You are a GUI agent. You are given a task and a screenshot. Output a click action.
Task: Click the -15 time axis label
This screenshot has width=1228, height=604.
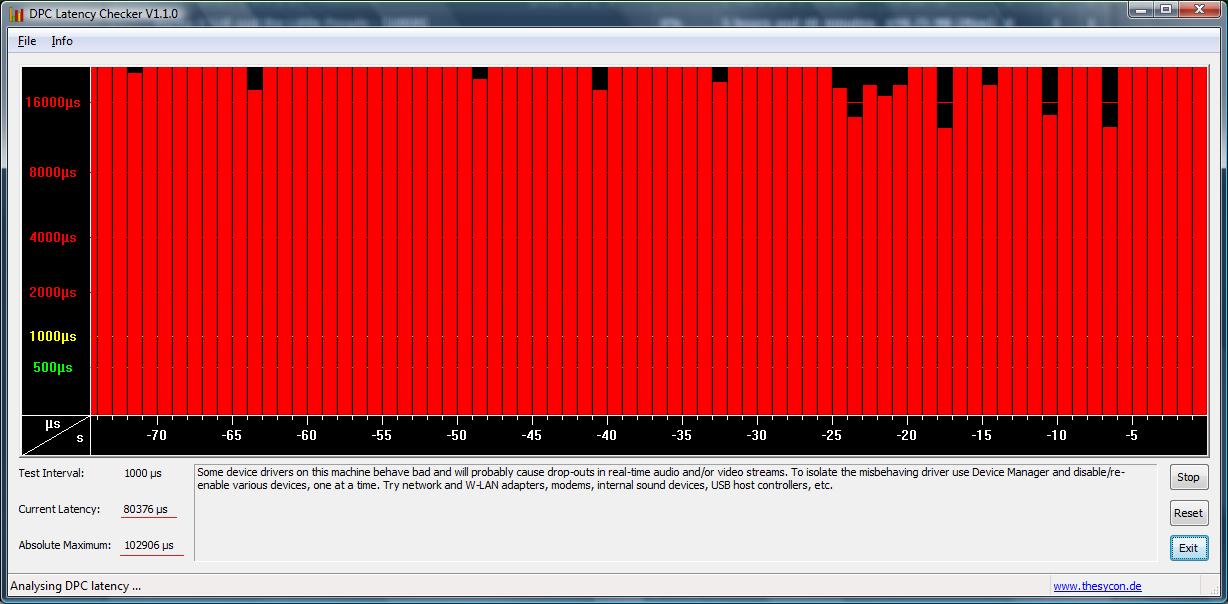(x=982, y=435)
